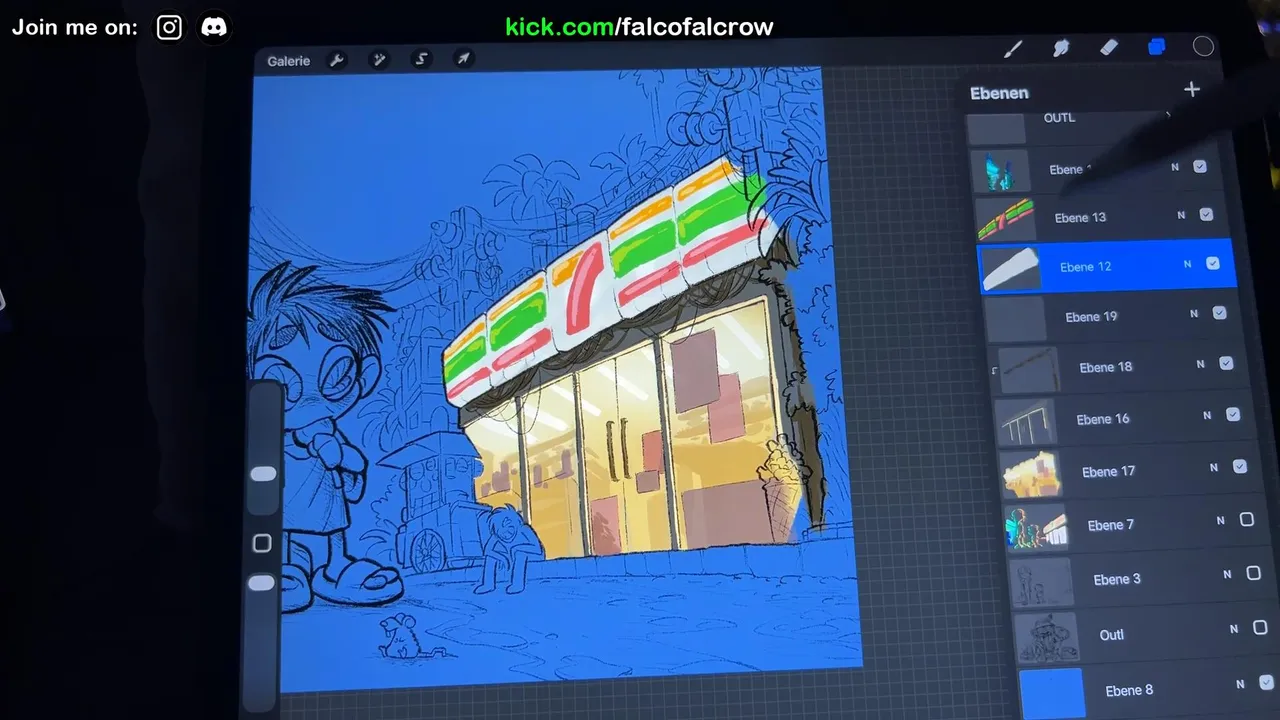Show layer Ebene 7
Viewport: 1280px width, 720px height.
tap(1247, 519)
